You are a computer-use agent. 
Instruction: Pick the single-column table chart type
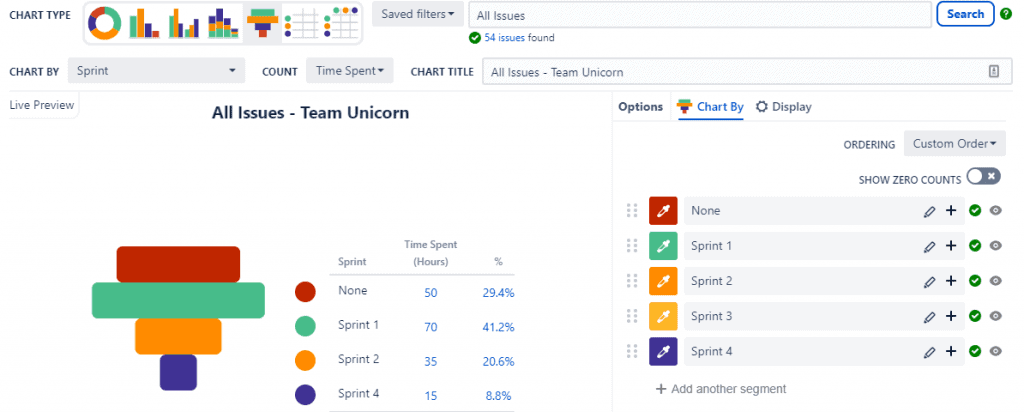pyautogui.click(x=301, y=21)
